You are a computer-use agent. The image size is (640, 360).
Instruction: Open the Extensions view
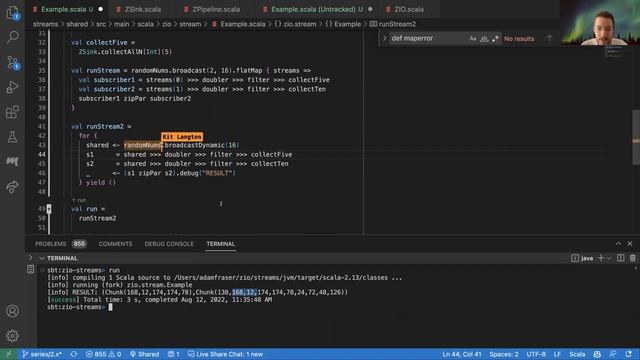[12, 112]
